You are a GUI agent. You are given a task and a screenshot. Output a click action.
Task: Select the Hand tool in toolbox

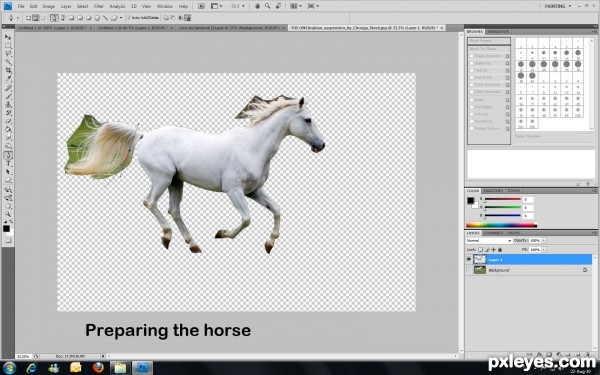(x=8, y=206)
